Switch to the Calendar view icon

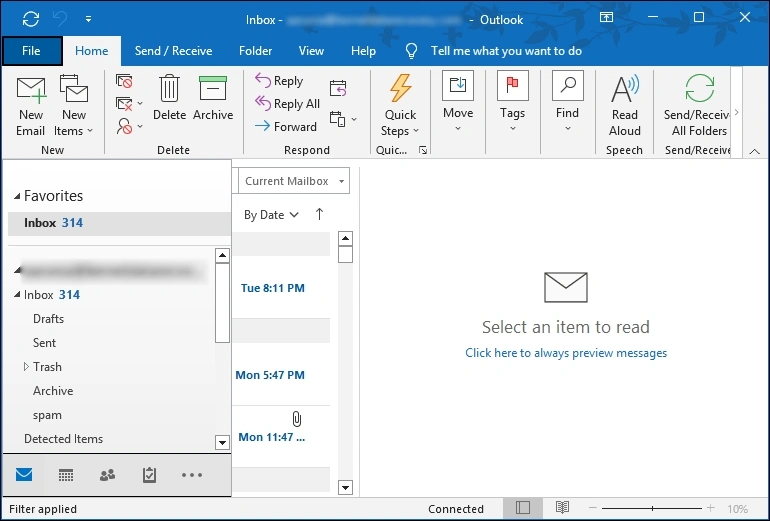pos(66,475)
